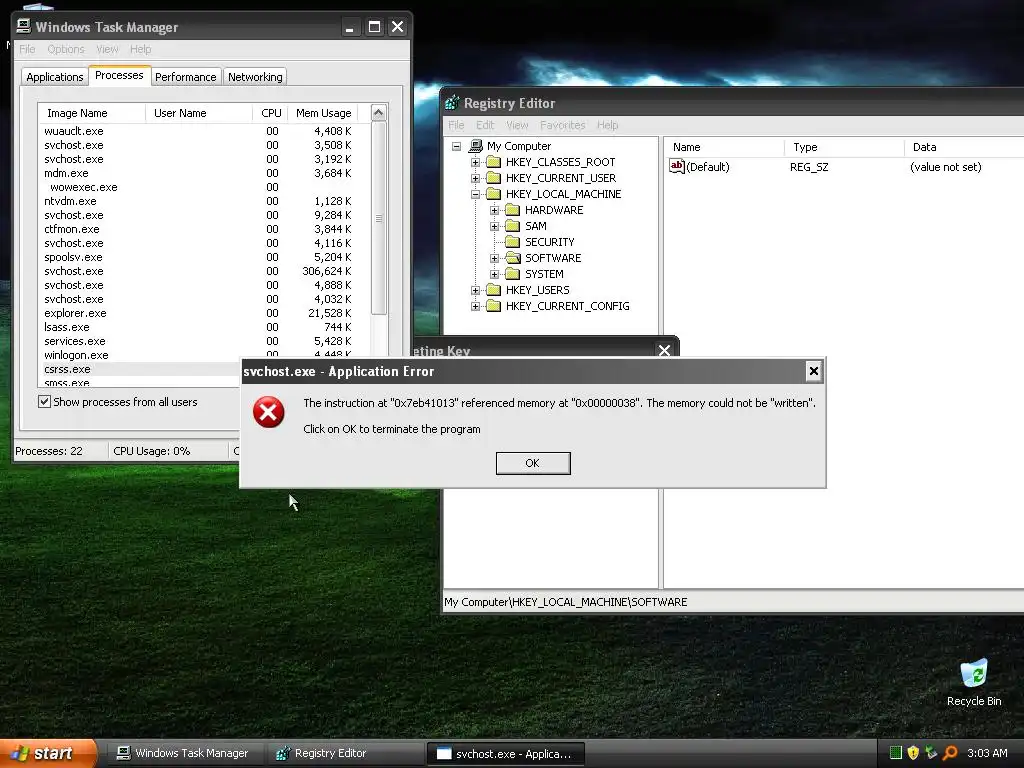Open Task Manager's File menu
This screenshot has height=768, width=1024.
click(x=27, y=49)
